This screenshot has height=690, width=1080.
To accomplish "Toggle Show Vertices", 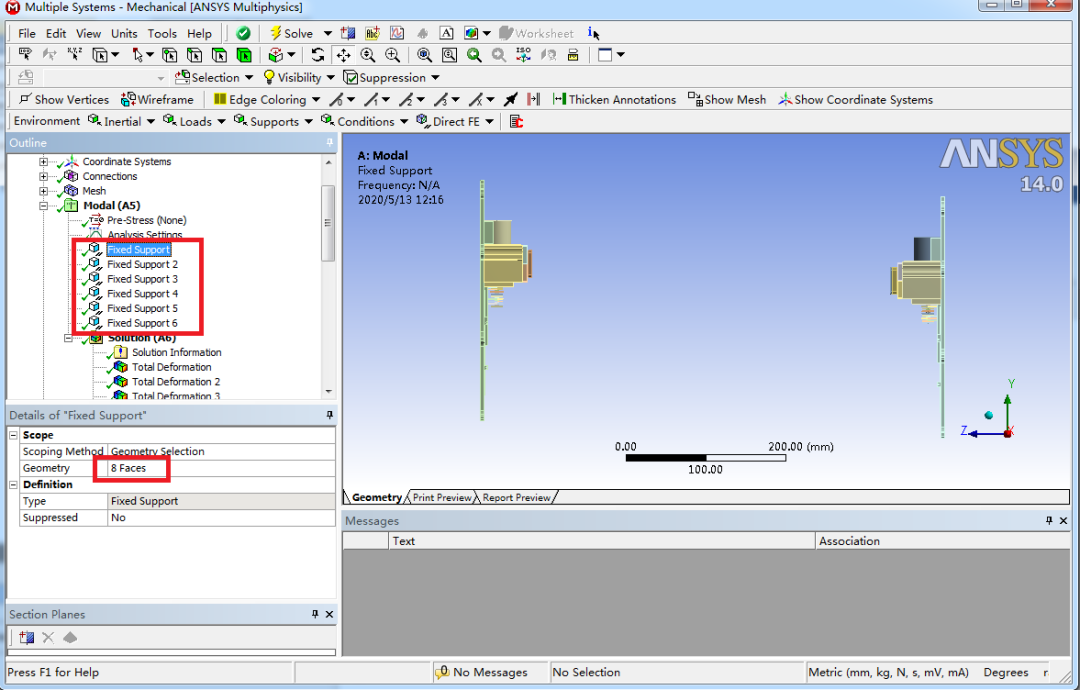I will click(x=64, y=100).
